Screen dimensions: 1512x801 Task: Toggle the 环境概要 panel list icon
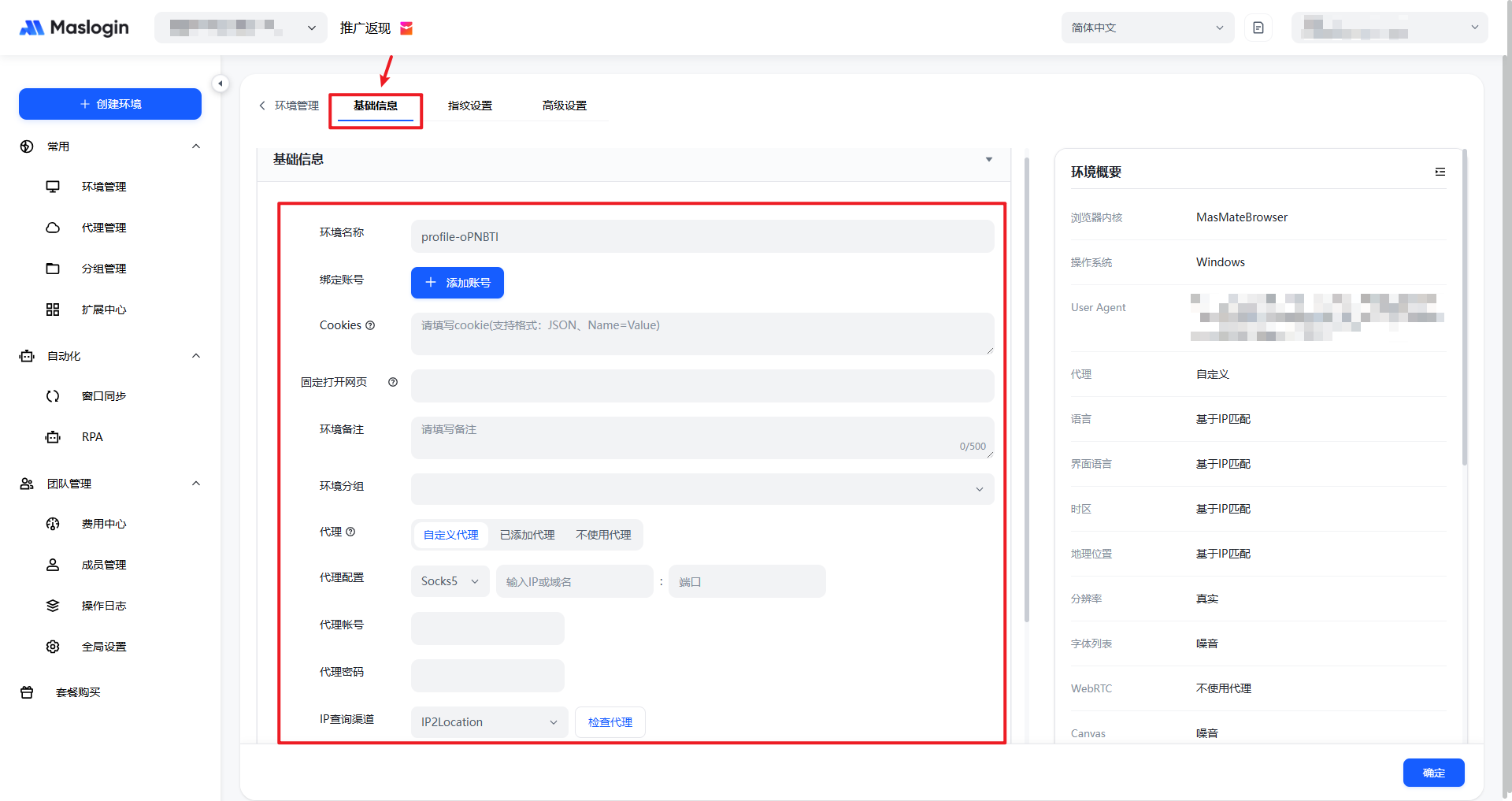coord(1440,172)
